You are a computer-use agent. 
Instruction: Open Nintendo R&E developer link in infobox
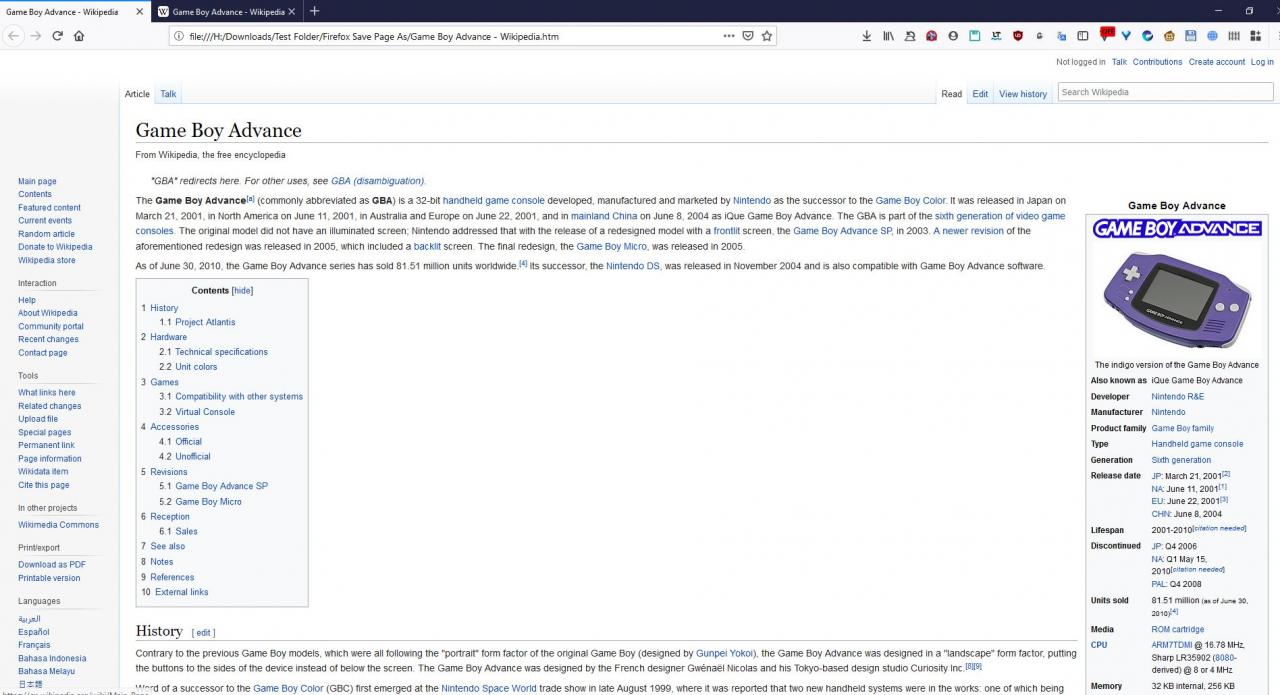(1178, 397)
